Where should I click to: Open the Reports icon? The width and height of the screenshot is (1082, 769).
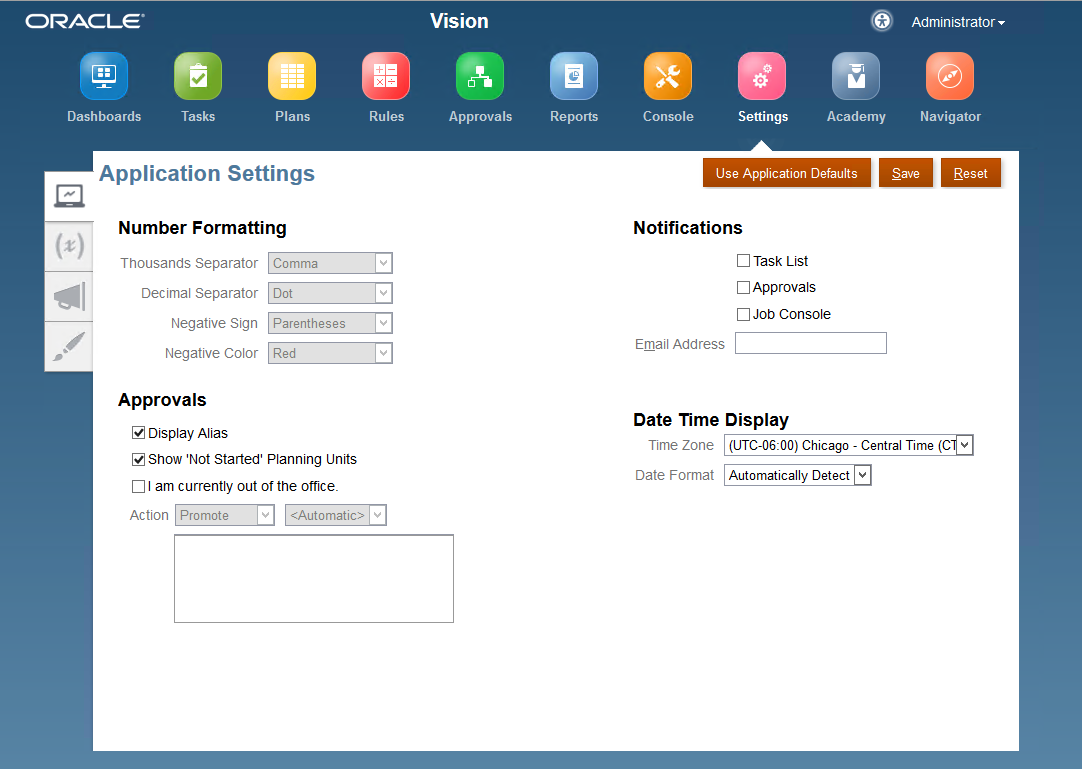(x=573, y=76)
